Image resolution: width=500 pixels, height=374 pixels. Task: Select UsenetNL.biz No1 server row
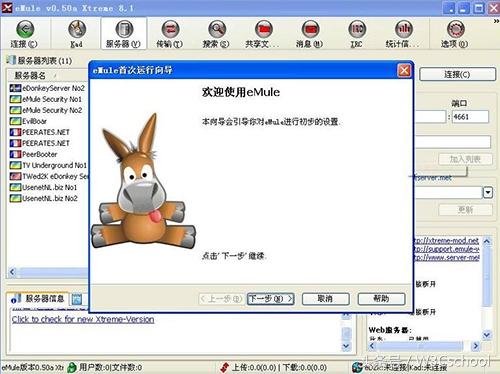(48, 187)
